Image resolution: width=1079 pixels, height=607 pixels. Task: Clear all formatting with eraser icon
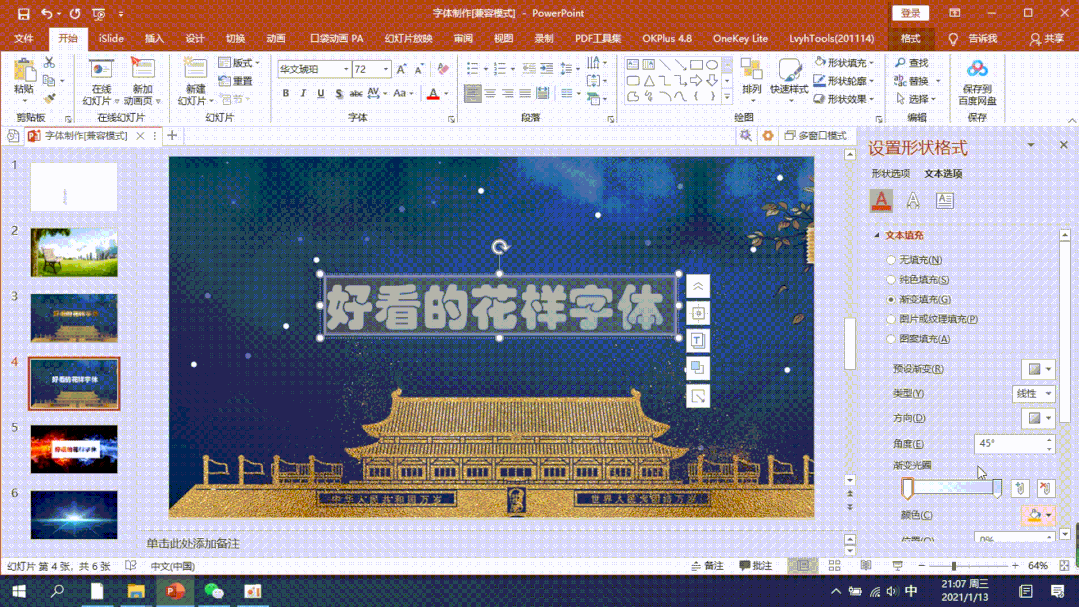[442, 69]
